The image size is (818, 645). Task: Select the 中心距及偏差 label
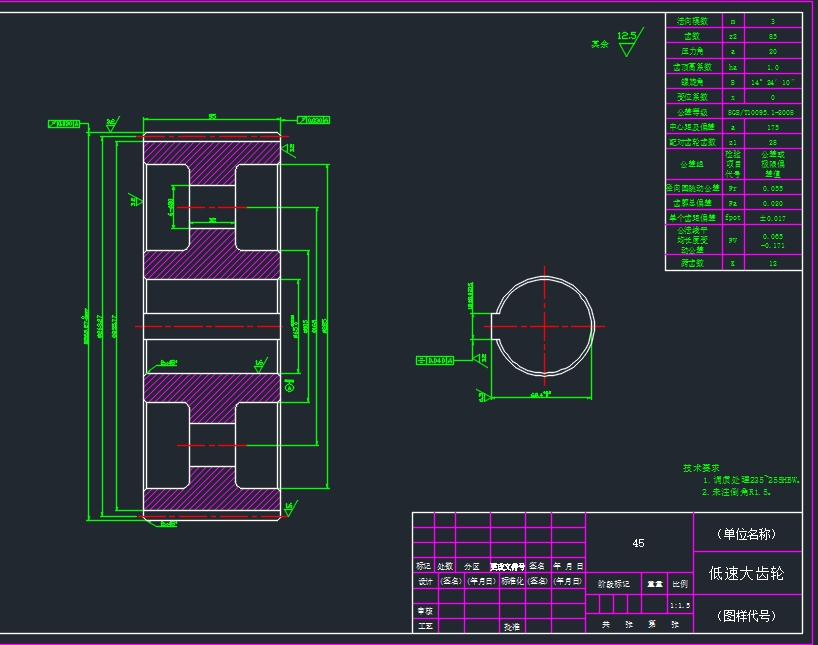click(x=692, y=127)
